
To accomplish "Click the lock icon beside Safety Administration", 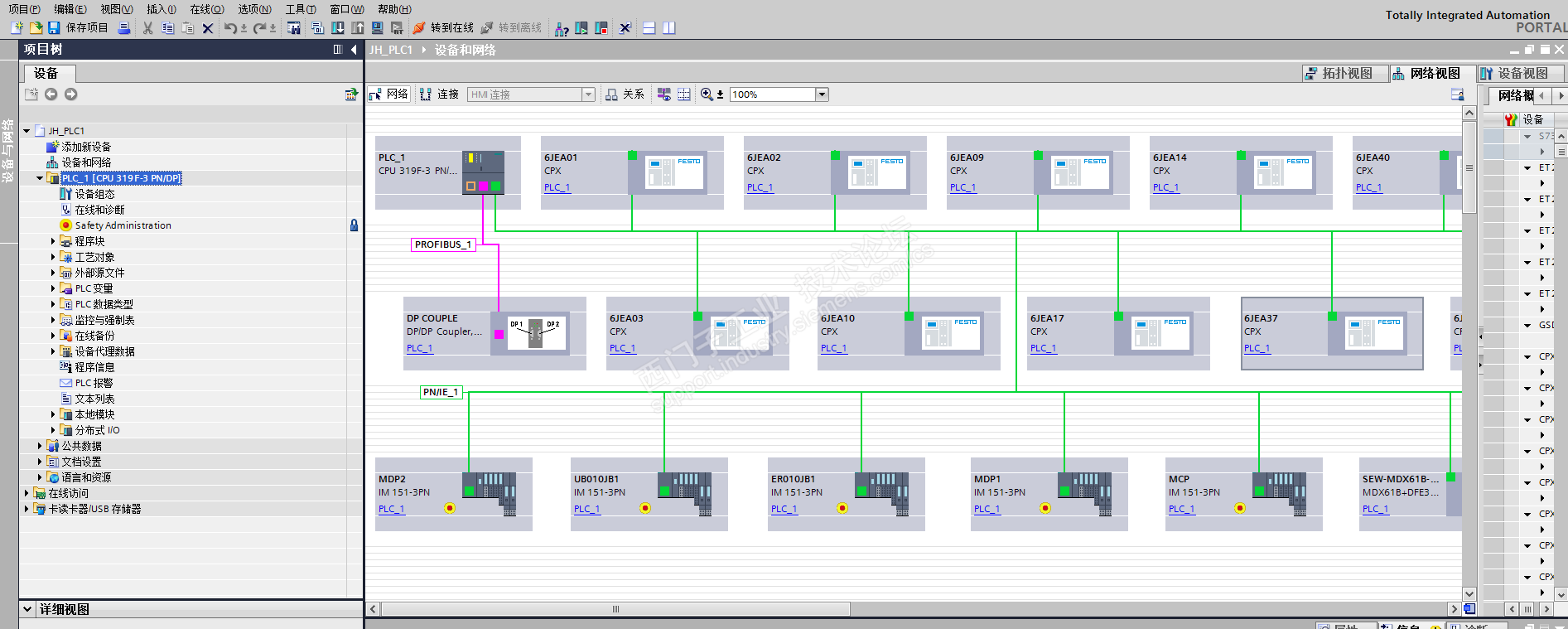I will pos(354,225).
